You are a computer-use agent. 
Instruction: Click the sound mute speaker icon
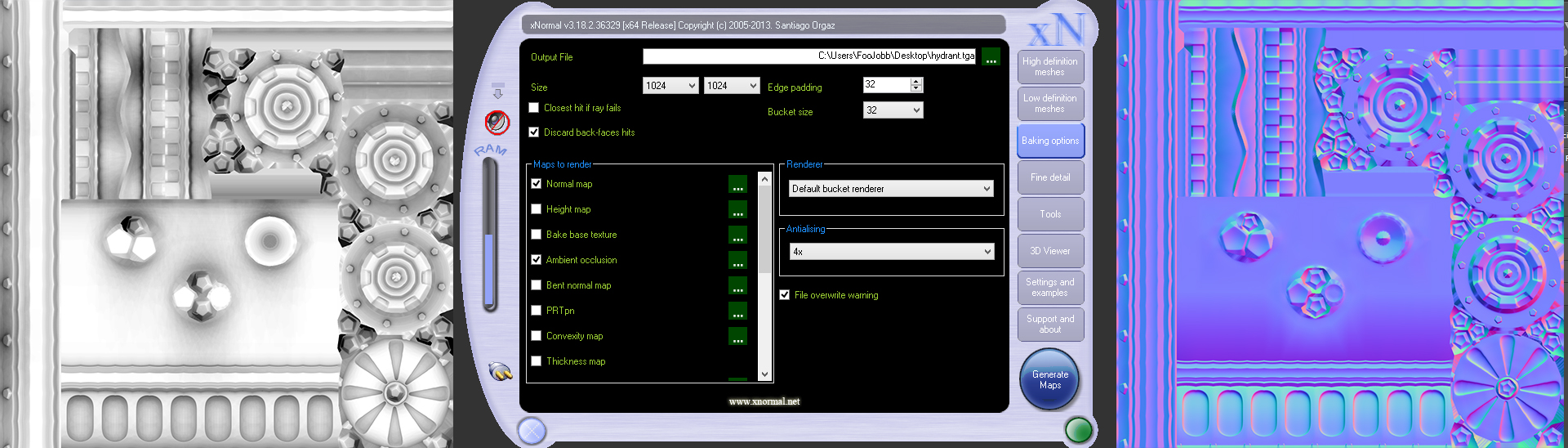click(x=497, y=123)
